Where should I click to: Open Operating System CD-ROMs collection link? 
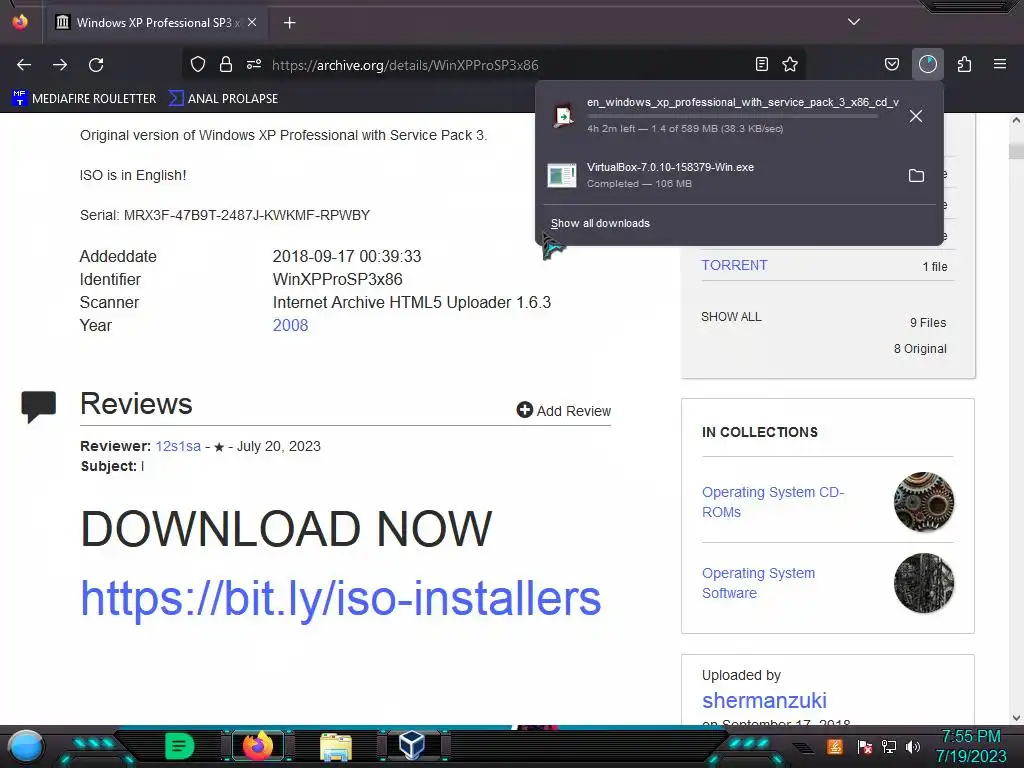(773, 502)
